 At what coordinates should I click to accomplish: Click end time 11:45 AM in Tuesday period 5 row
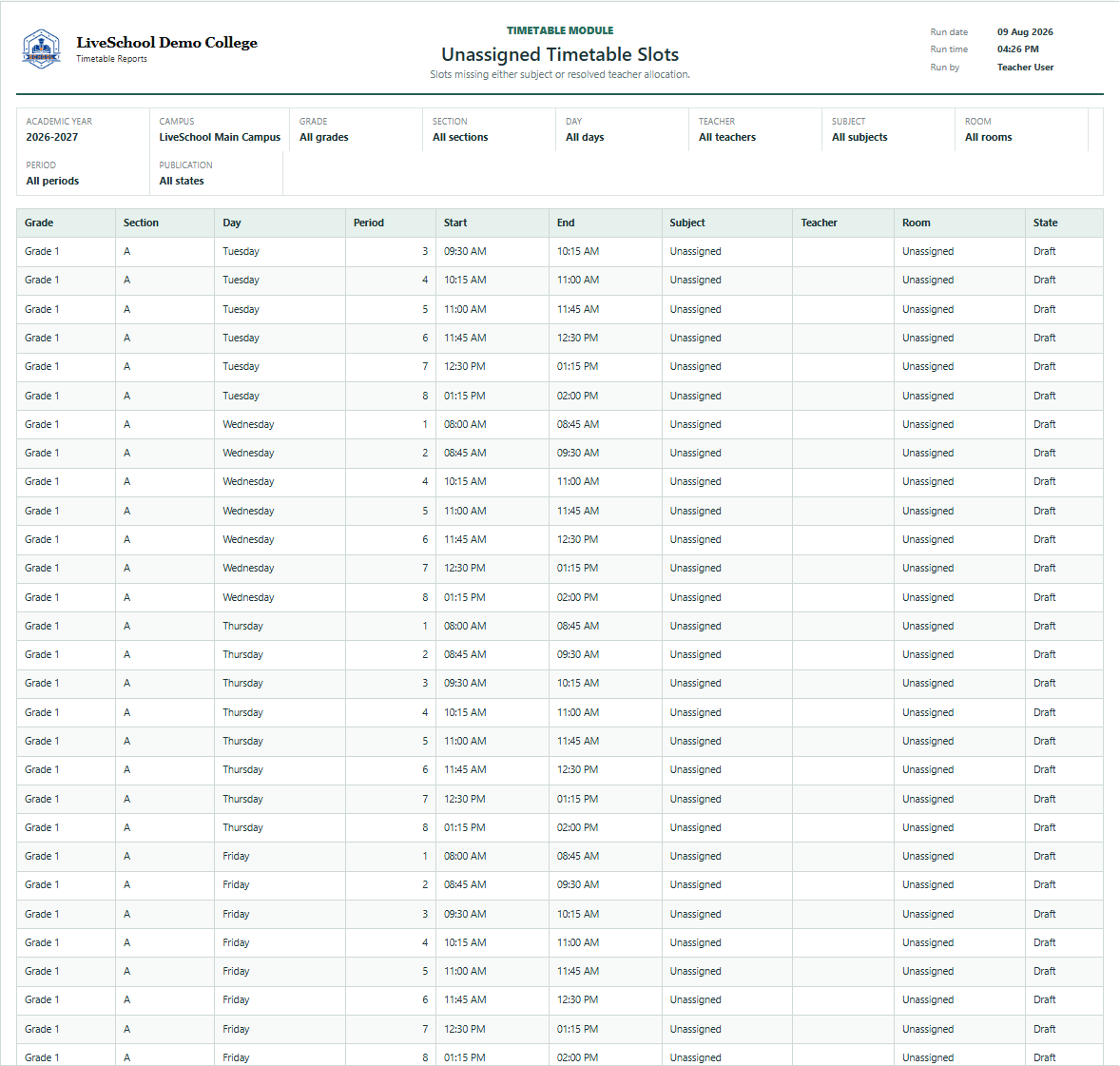tap(578, 309)
